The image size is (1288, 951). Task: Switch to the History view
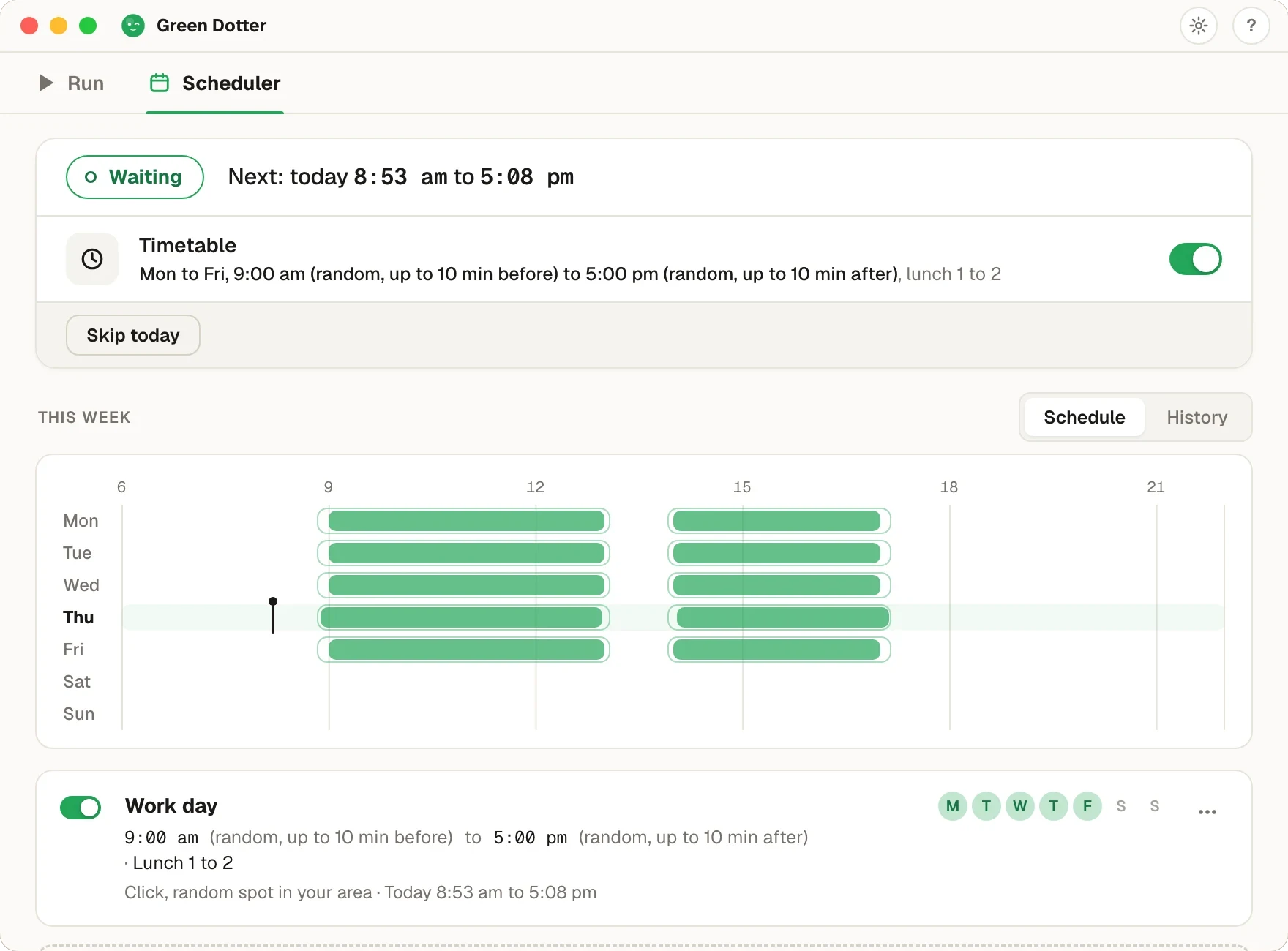pyautogui.click(x=1197, y=417)
